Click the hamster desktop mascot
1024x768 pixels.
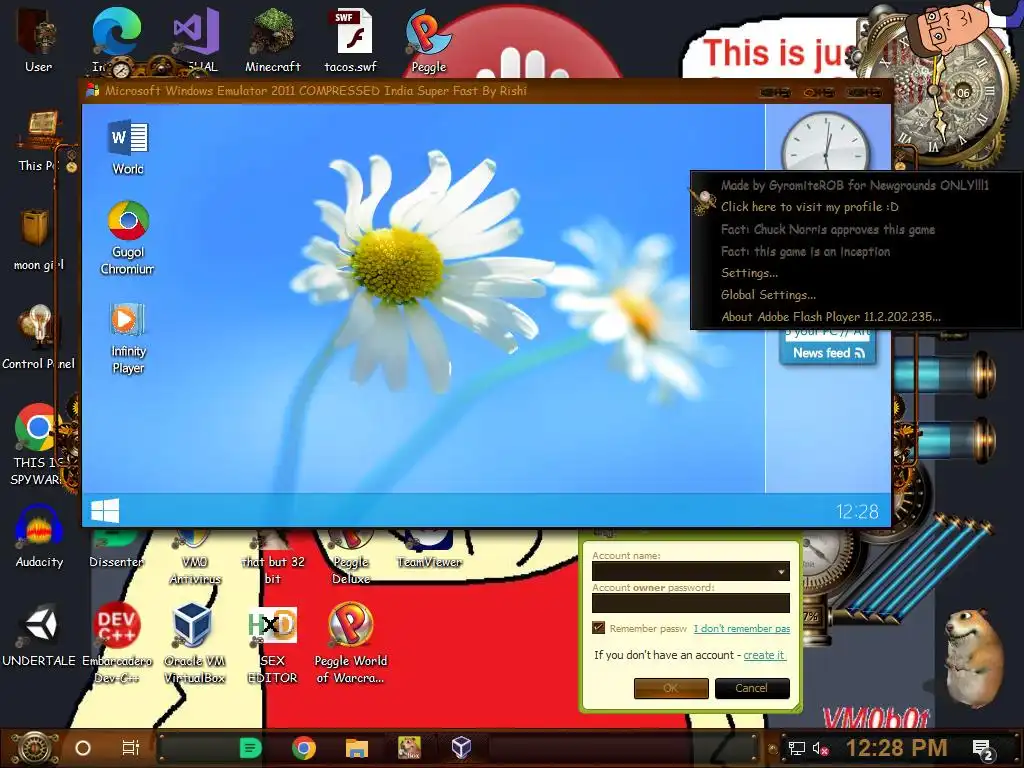pos(974,658)
